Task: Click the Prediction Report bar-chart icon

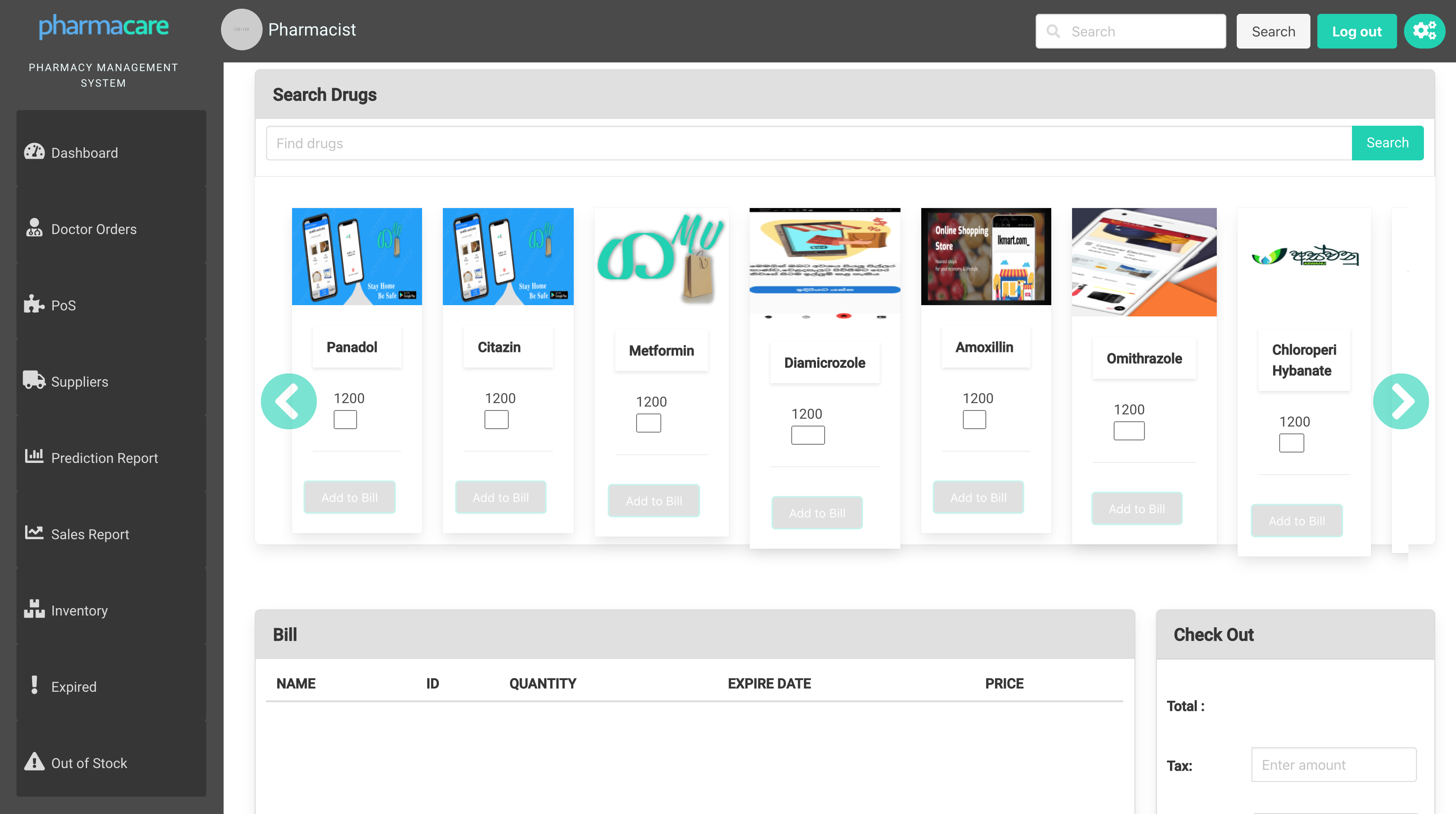Action: click(34, 456)
